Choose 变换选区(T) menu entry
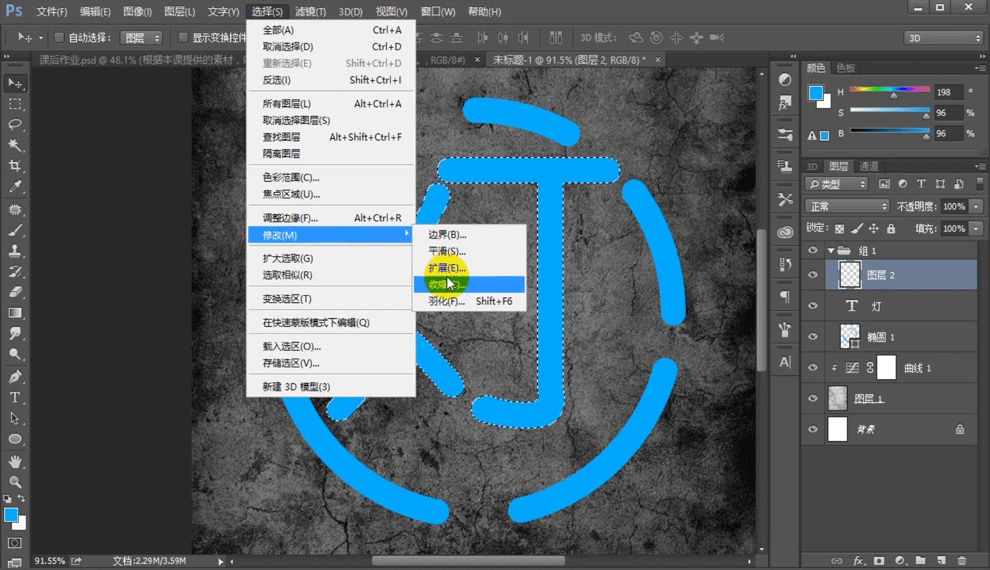 (x=331, y=299)
